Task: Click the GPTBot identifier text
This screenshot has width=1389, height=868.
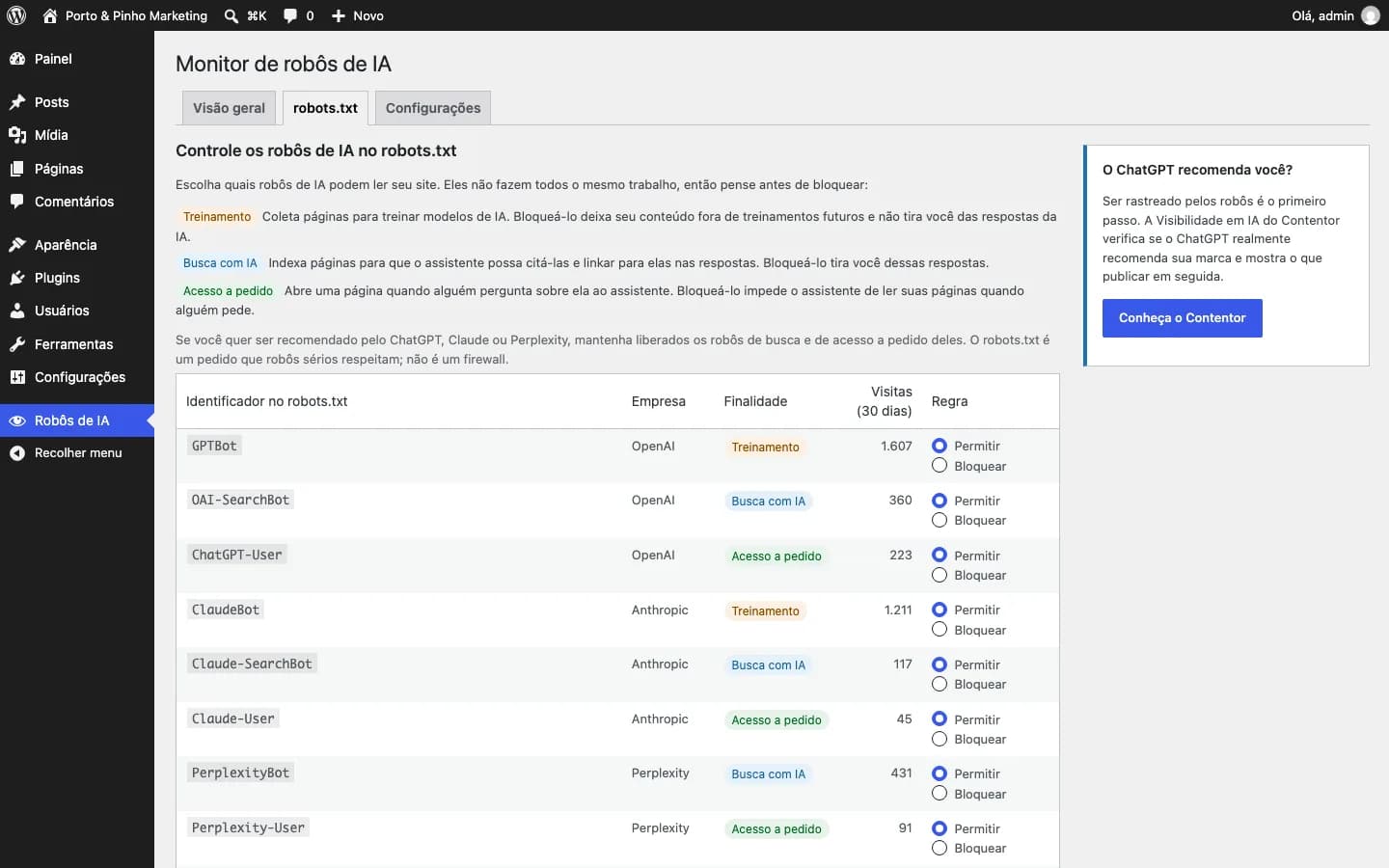Action: 214,446
